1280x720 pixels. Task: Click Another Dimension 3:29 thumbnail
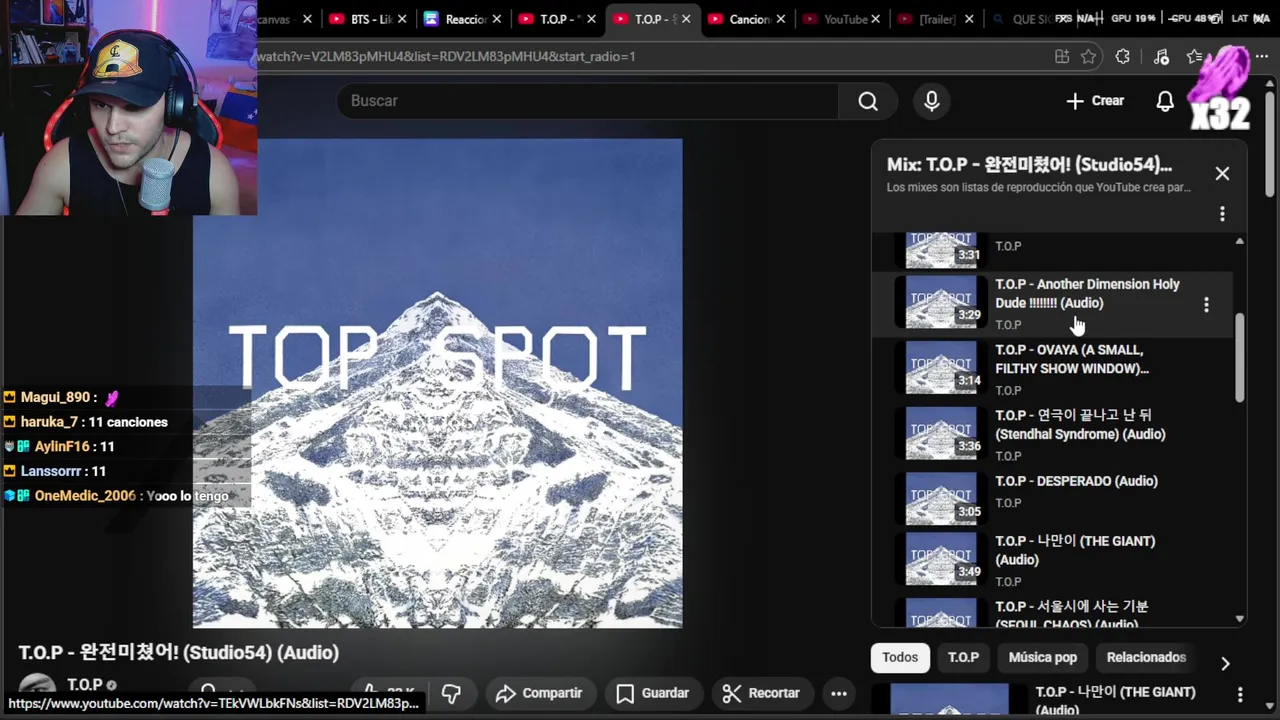941,302
